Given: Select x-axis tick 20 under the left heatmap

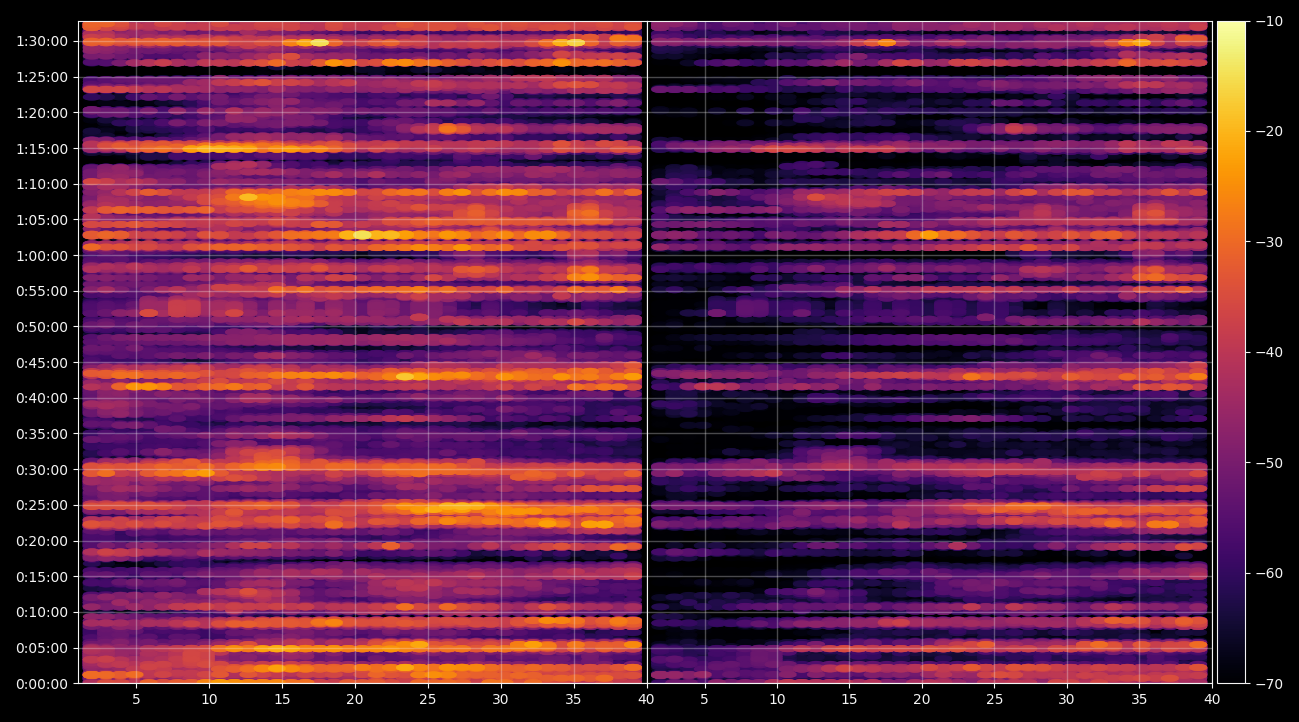Looking at the screenshot, I should [x=355, y=700].
